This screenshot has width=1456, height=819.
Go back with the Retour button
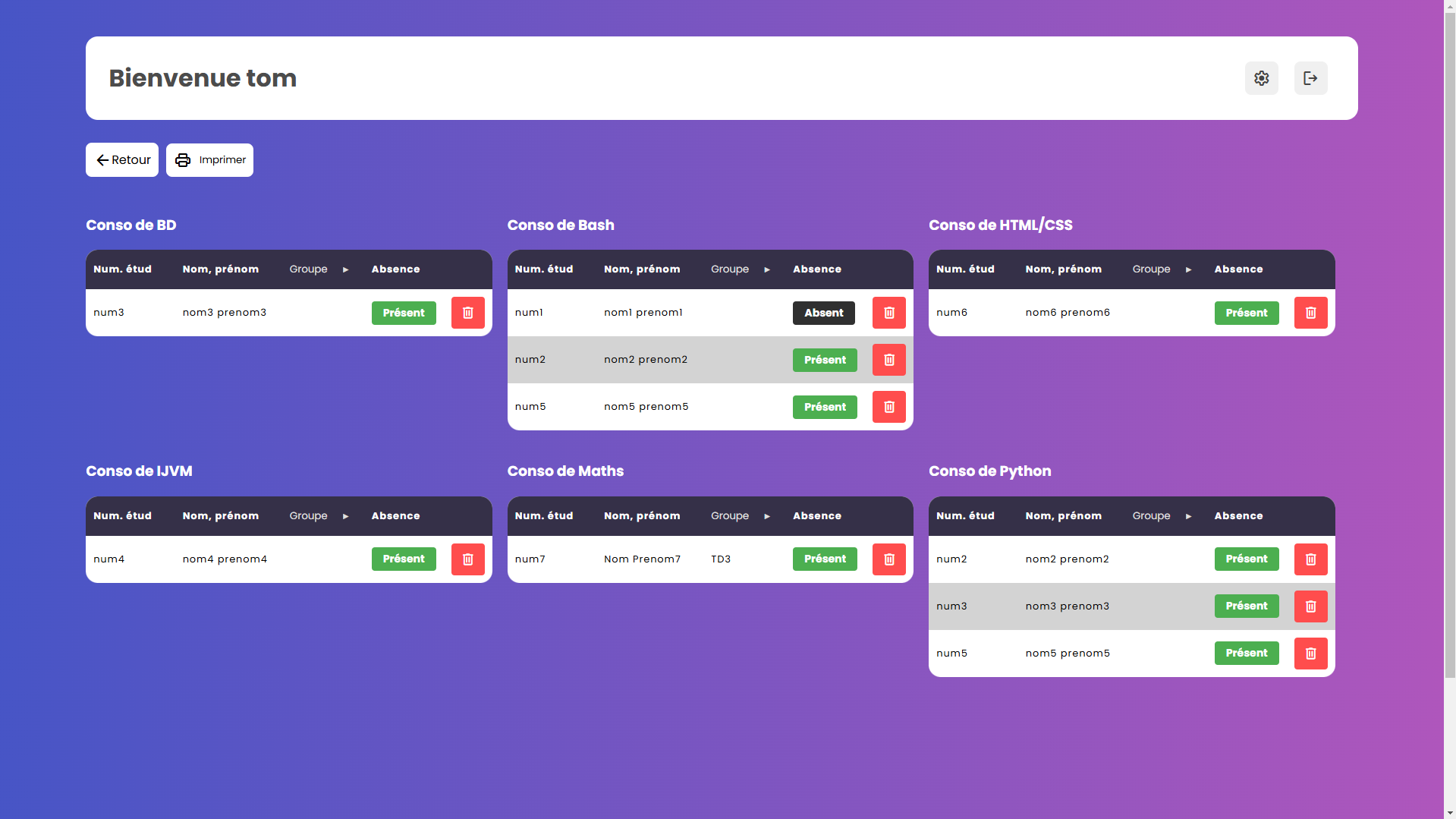pyautogui.click(x=122, y=160)
